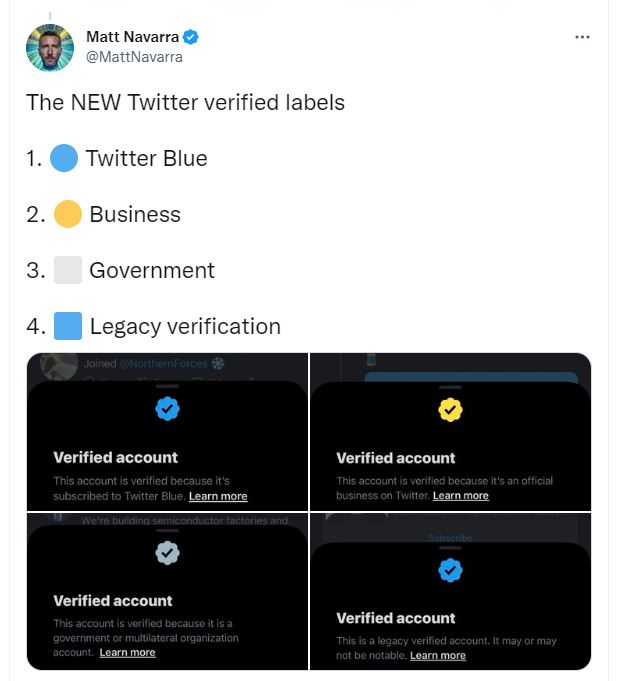This screenshot has height=681, width=617.
Task: Click the grey square emoji next to Government
Action: tap(67, 270)
